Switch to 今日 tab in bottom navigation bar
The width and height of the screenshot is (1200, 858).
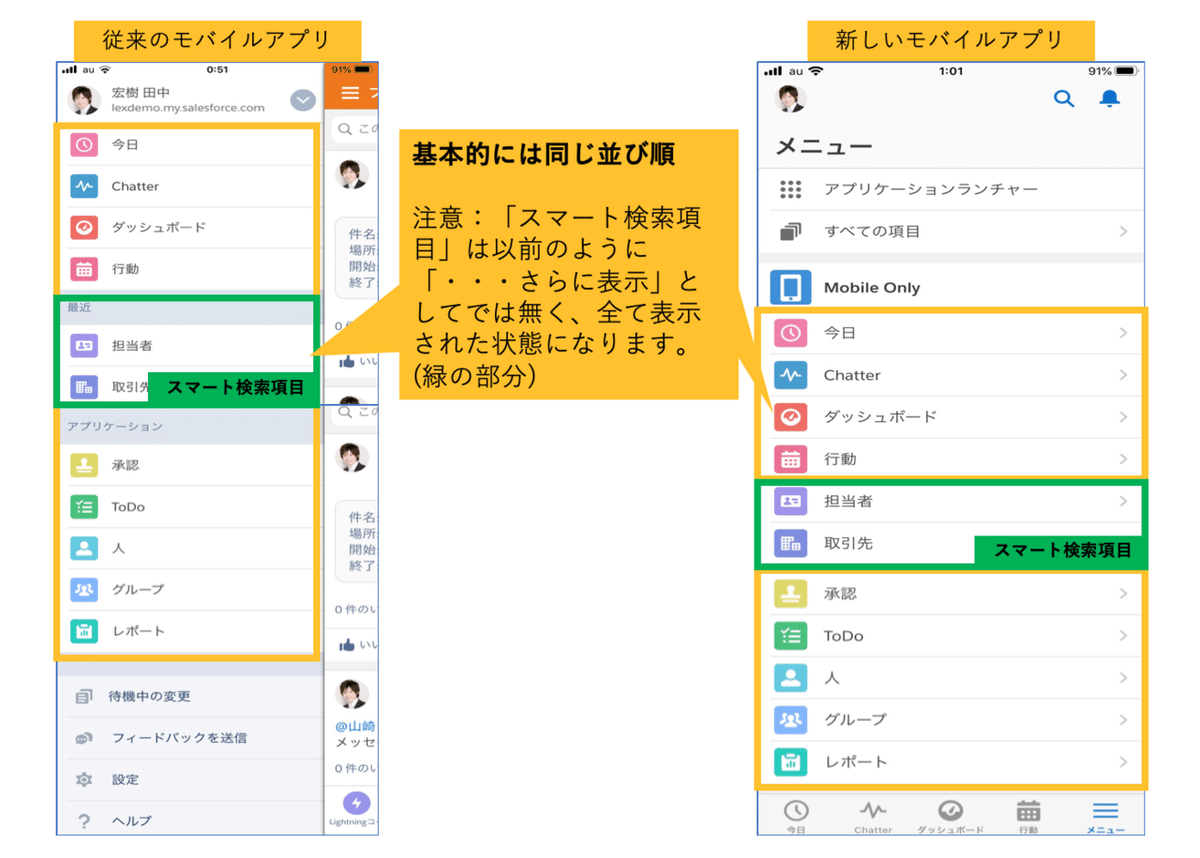(x=796, y=816)
